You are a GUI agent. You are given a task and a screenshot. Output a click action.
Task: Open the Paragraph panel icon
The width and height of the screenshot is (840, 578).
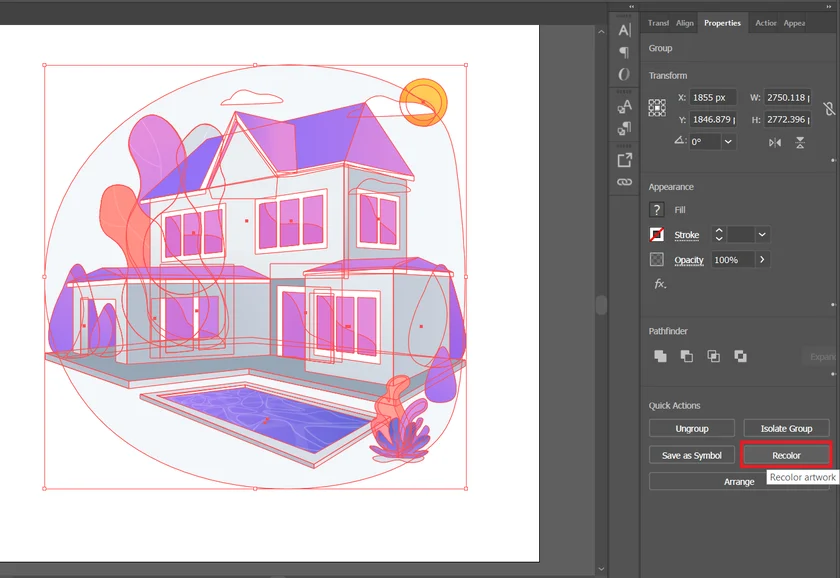pyautogui.click(x=624, y=52)
